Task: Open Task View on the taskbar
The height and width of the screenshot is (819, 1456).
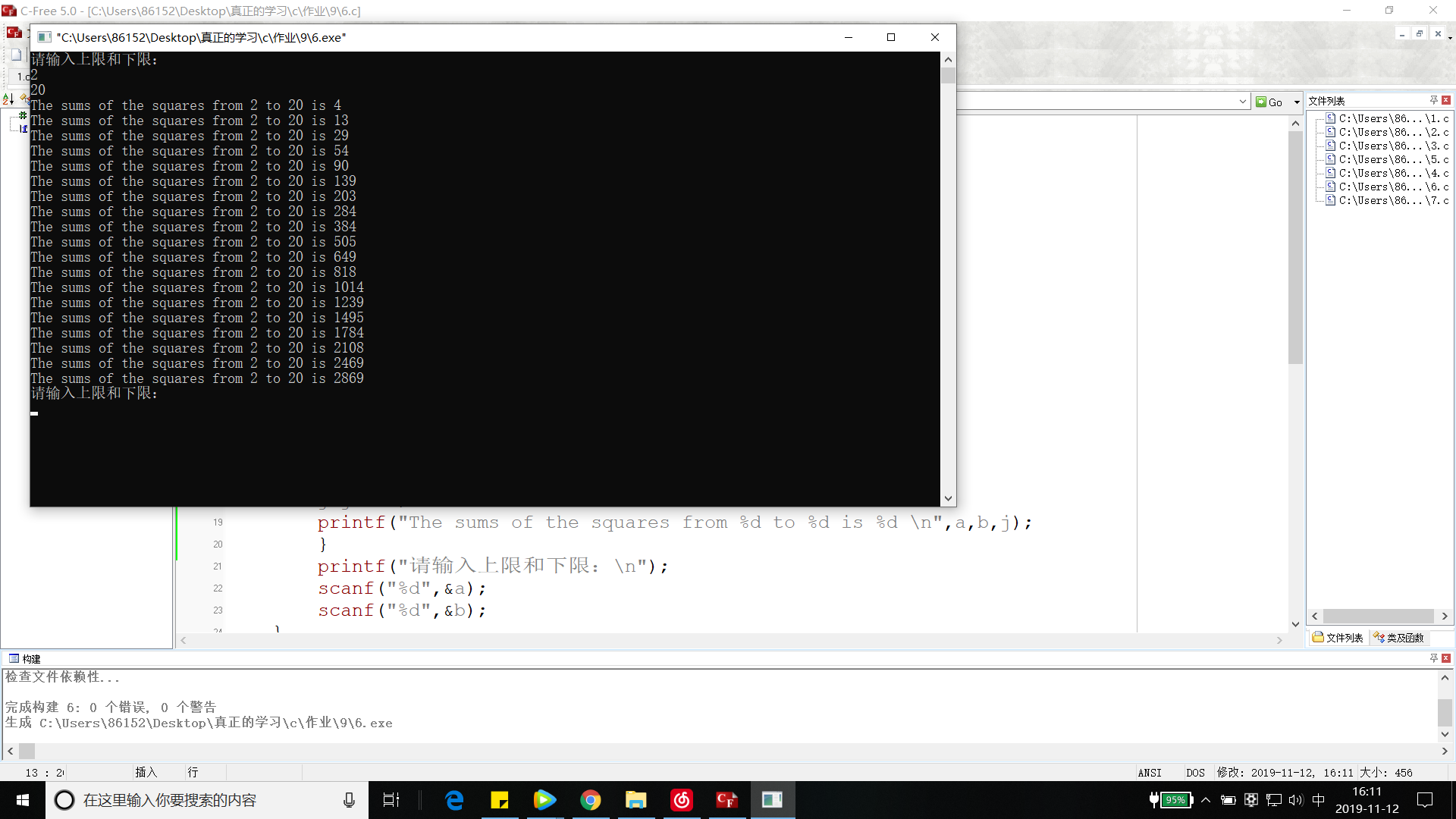Action: (x=391, y=800)
